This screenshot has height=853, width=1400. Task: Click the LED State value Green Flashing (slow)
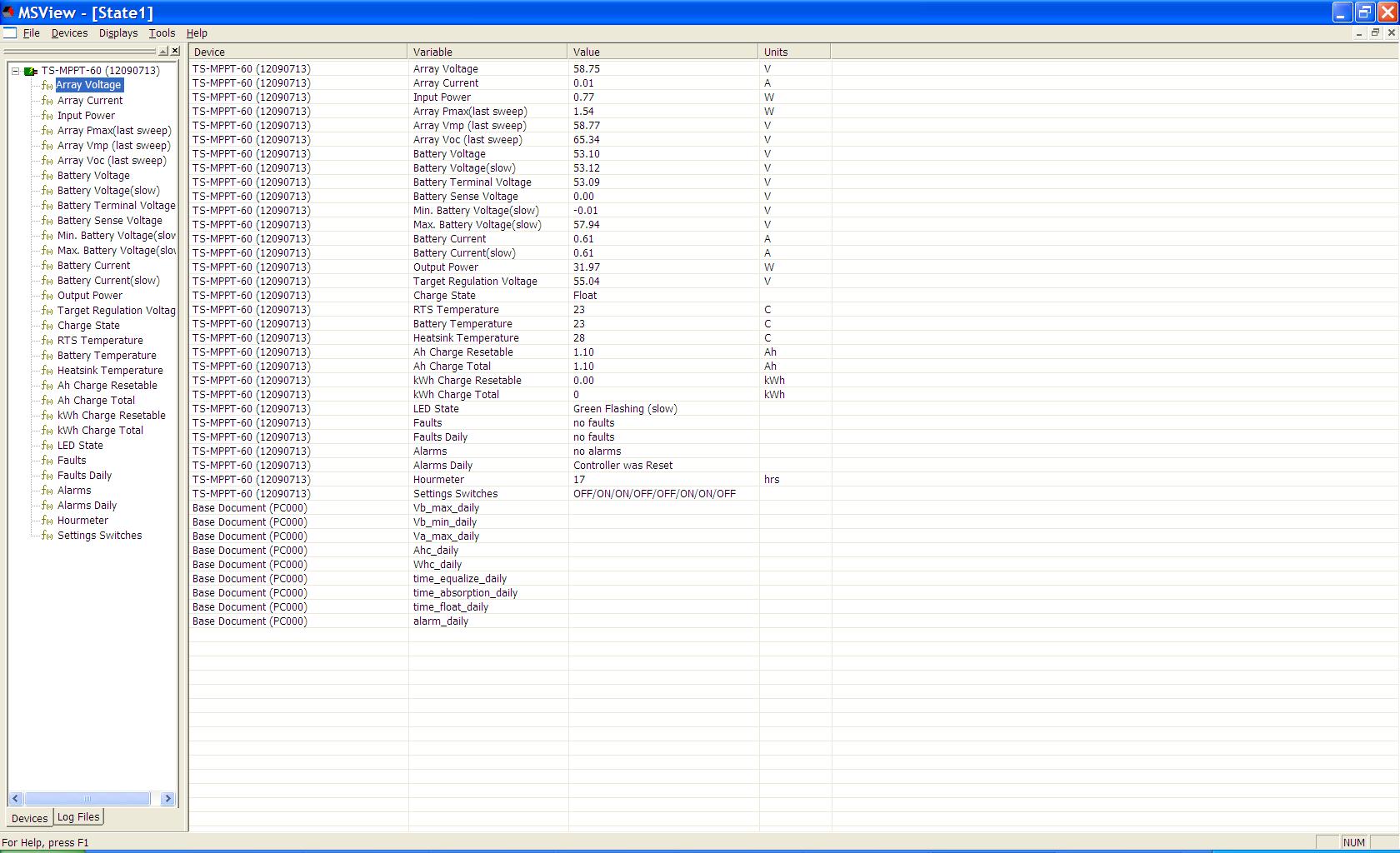(625, 409)
